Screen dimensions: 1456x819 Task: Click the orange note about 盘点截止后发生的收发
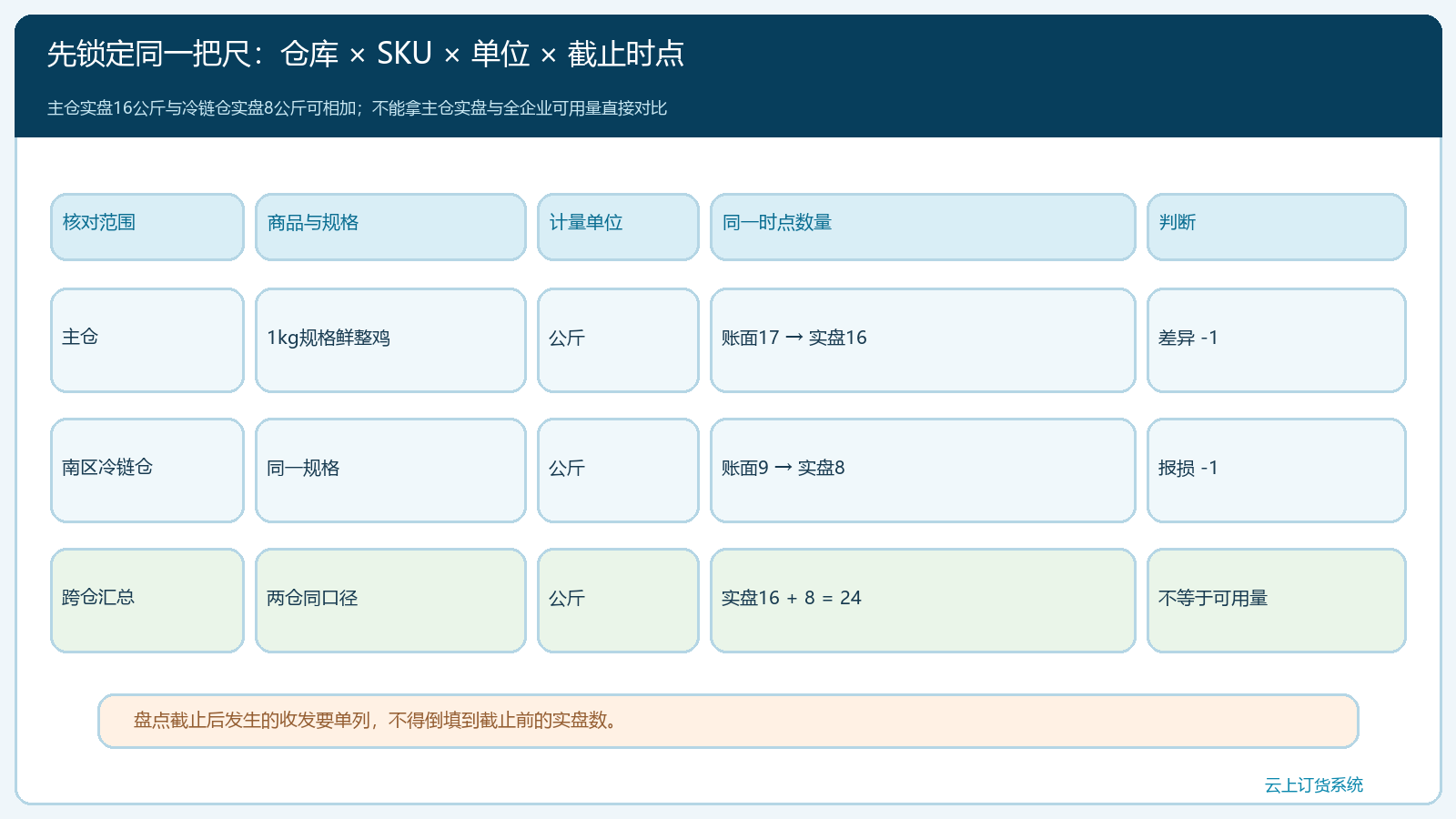pyautogui.click(x=728, y=721)
